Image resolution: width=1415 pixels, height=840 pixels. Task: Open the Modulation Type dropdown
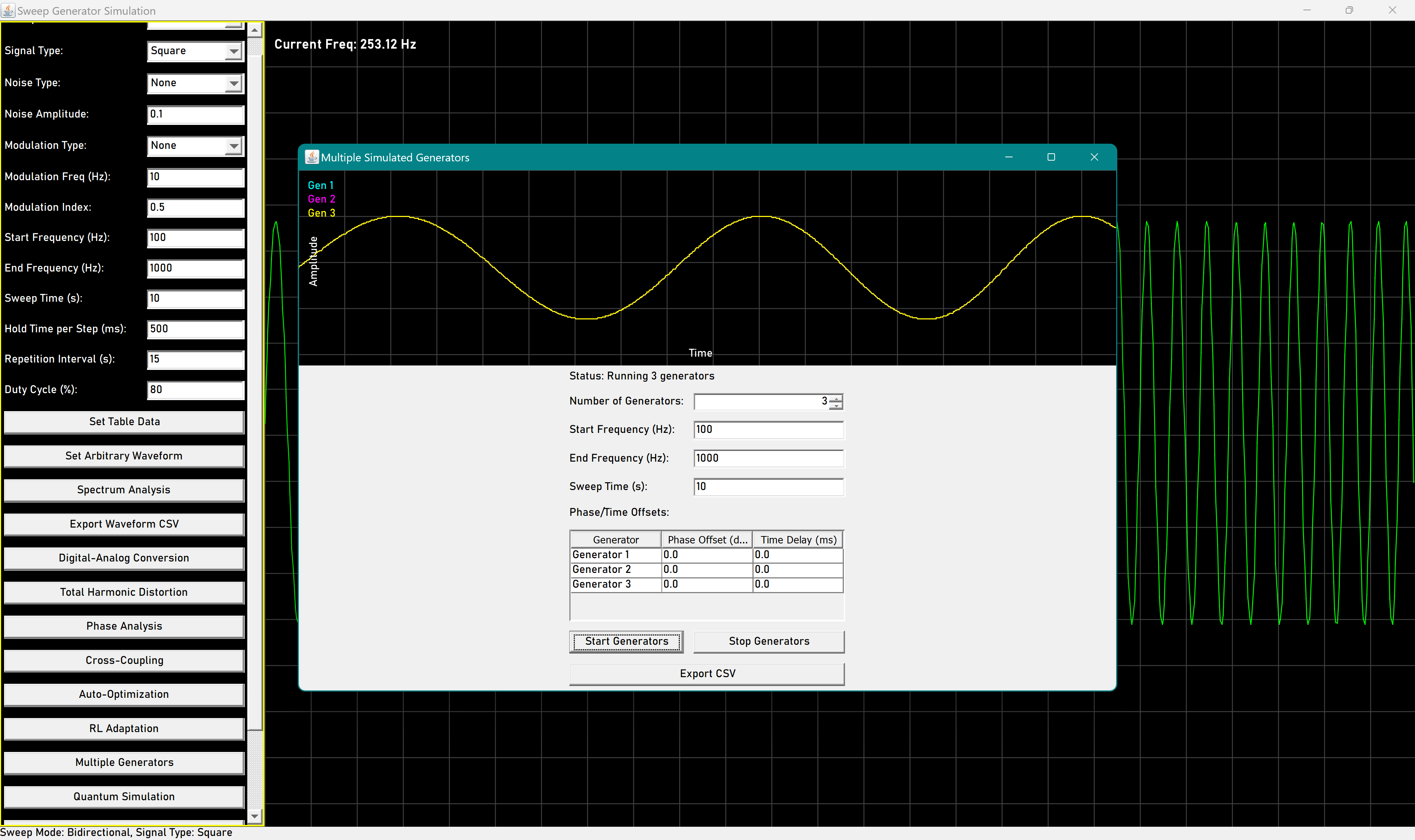tap(233, 146)
